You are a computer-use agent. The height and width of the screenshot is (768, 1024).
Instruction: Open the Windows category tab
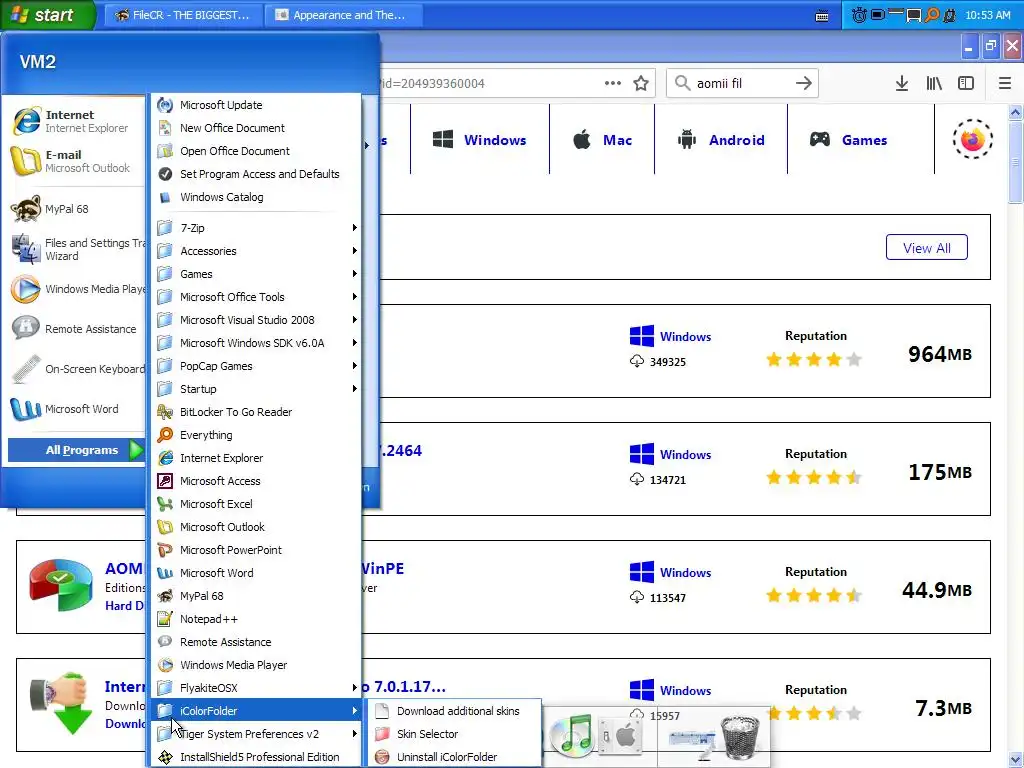coord(480,140)
